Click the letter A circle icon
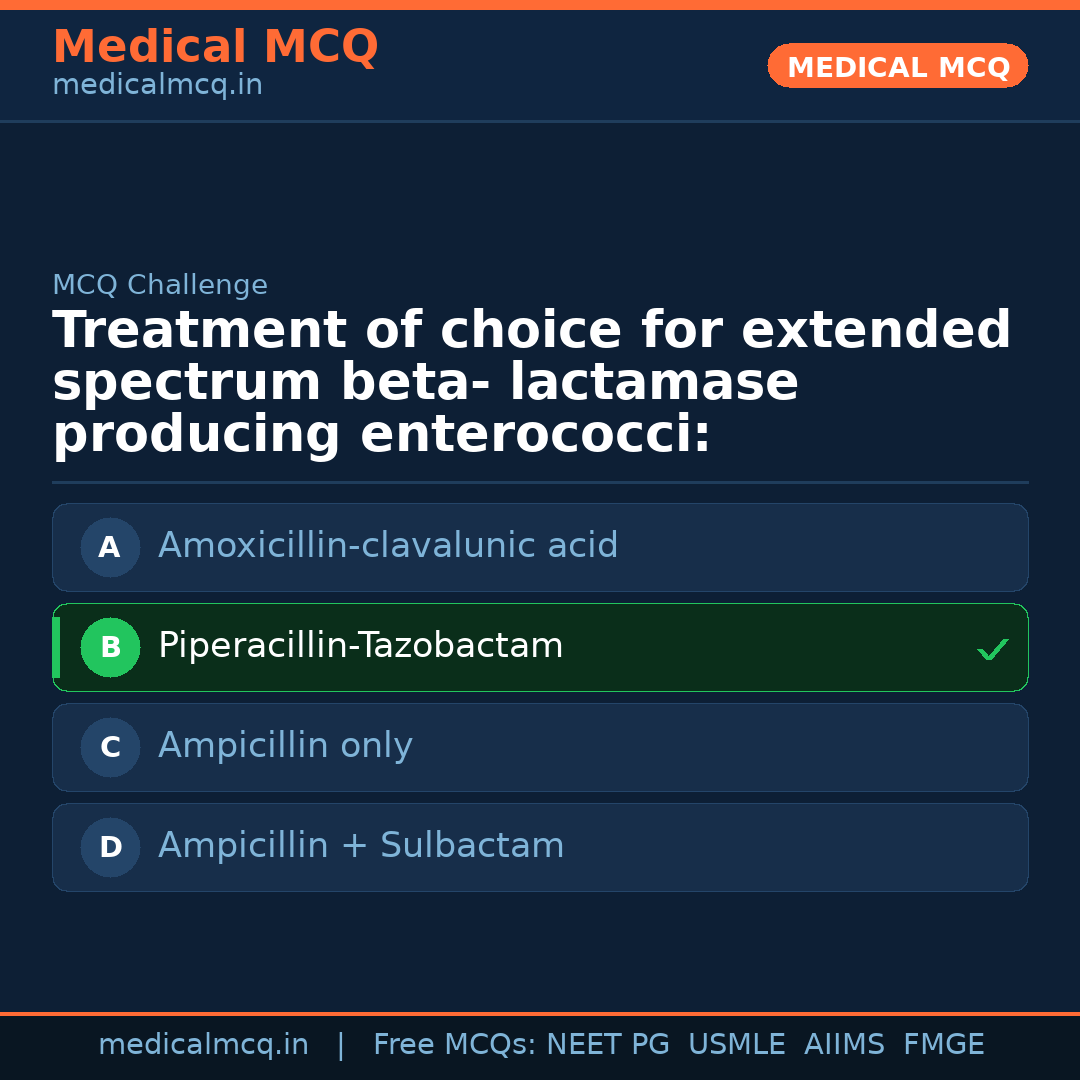This screenshot has width=1080, height=1080. (x=110, y=548)
